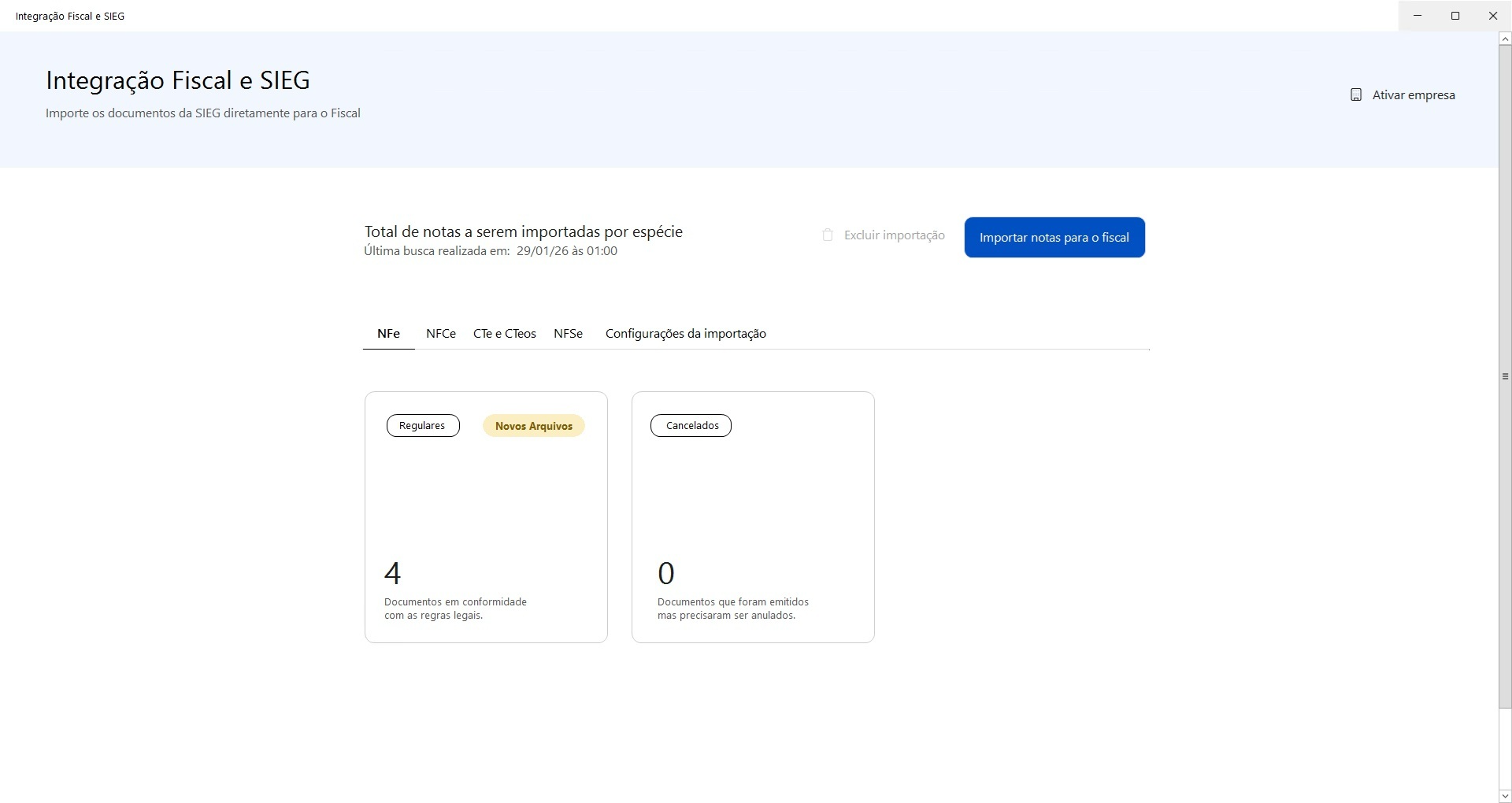1512x803 pixels.
Task: Click the count 4 in Regulares card
Action: tap(392, 573)
